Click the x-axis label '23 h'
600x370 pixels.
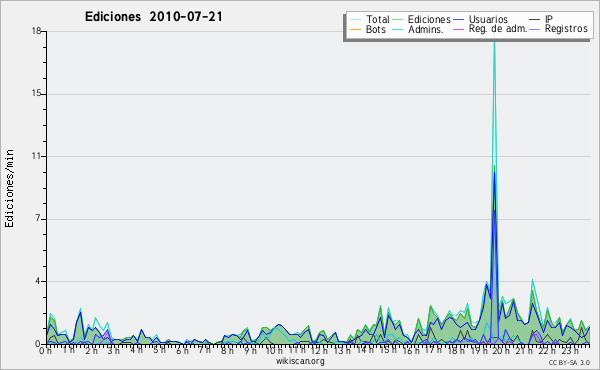(569, 350)
